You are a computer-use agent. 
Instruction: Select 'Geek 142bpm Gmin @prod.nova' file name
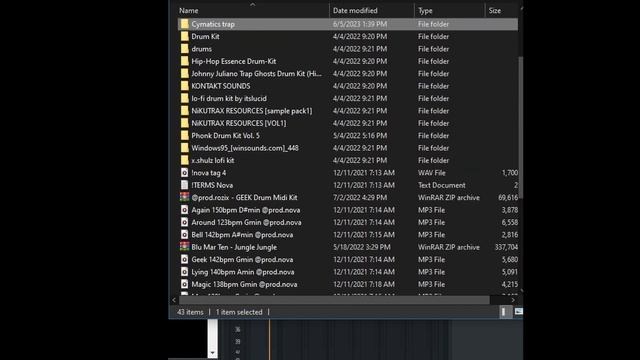pyautogui.click(x=242, y=259)
